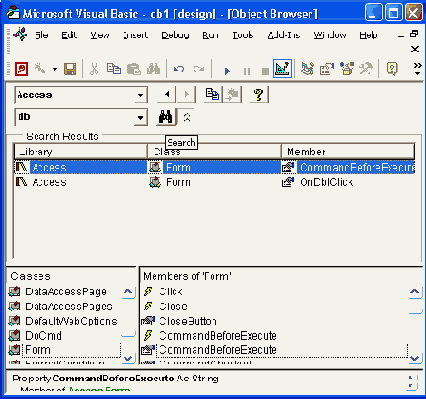
Task: Click the Copy icon in the main toolbar
Action: pos(114,69)
